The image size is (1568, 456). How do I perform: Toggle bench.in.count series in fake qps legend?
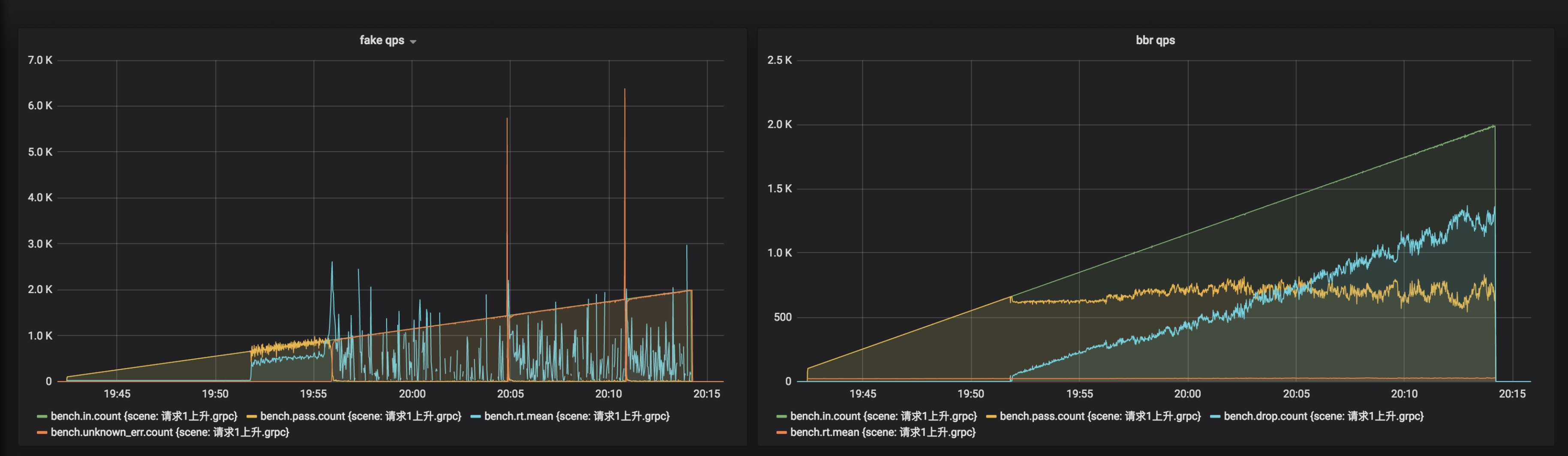click(x=144, y=417)
